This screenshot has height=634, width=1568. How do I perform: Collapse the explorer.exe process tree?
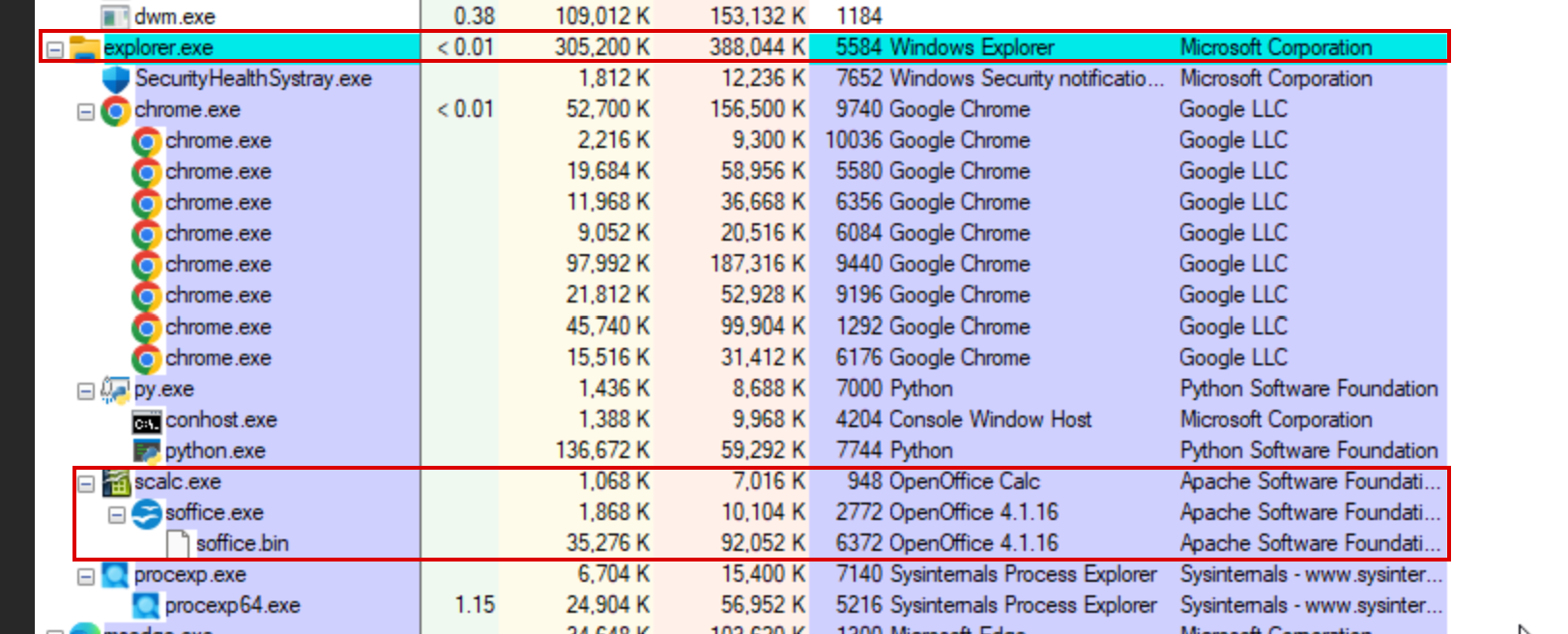55,48
